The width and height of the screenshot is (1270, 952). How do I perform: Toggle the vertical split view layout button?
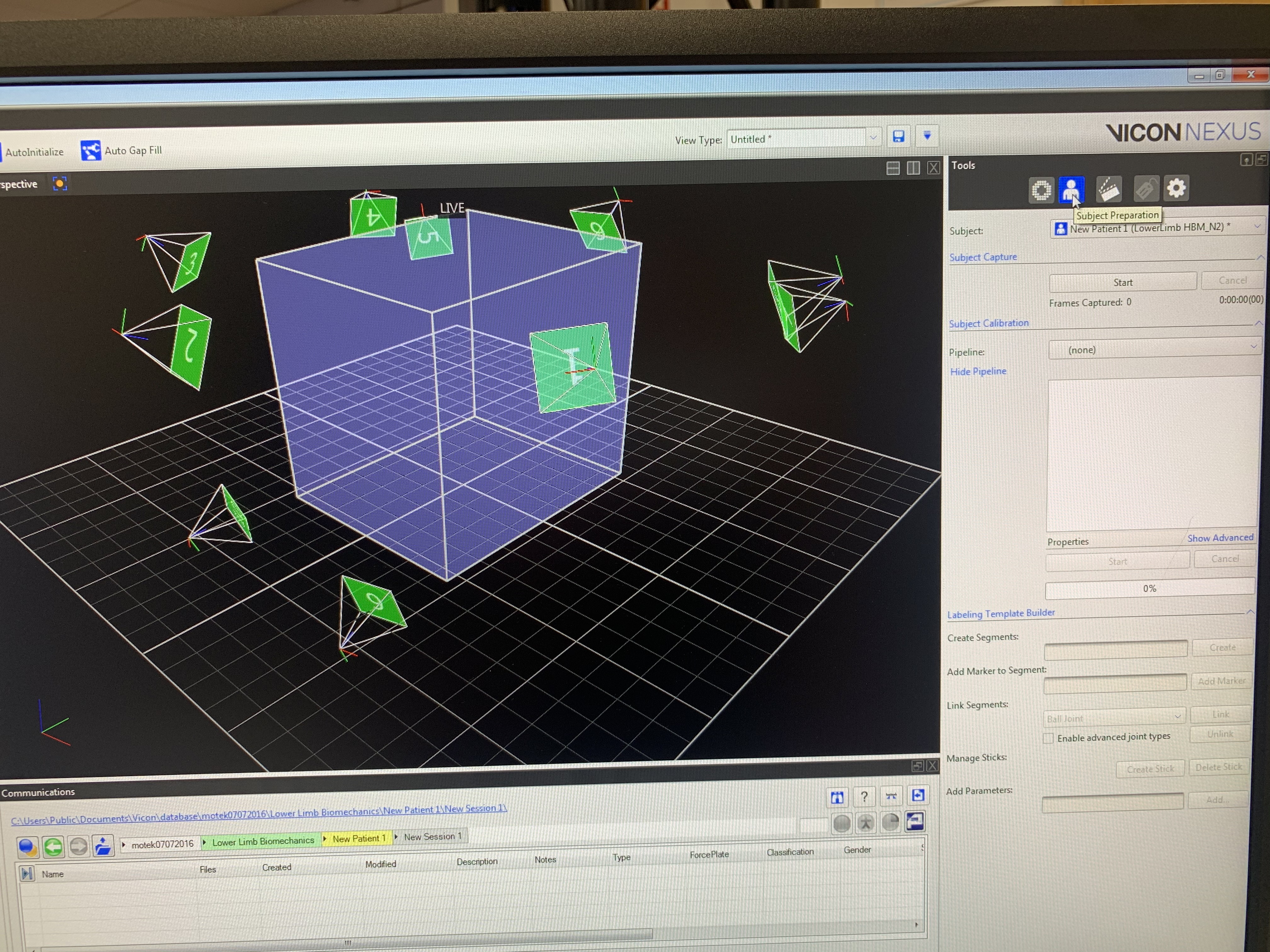coord(913,167)
